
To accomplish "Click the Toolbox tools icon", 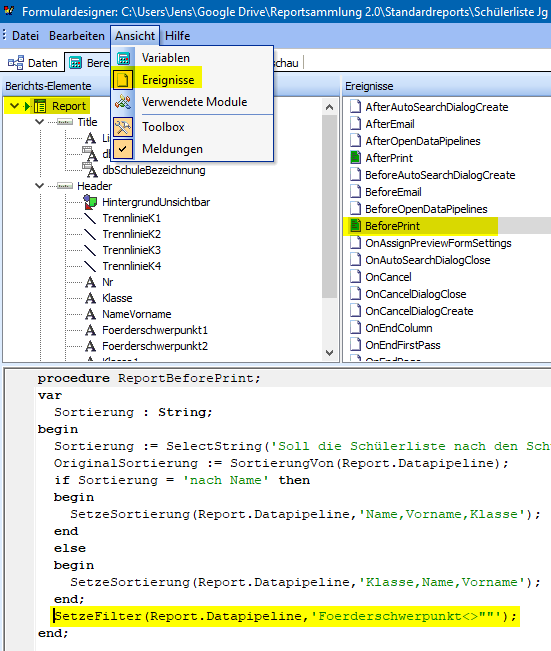I will click(123, 127).
